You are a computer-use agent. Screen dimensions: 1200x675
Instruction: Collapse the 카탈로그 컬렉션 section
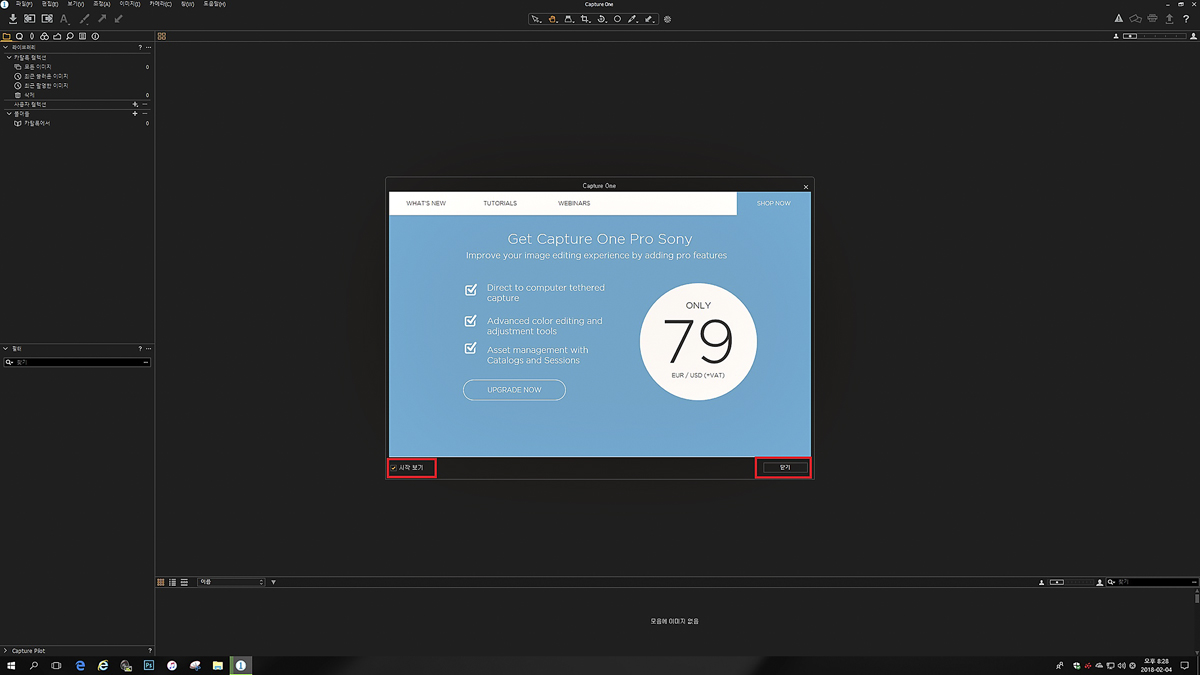click(x=9, y=57)
